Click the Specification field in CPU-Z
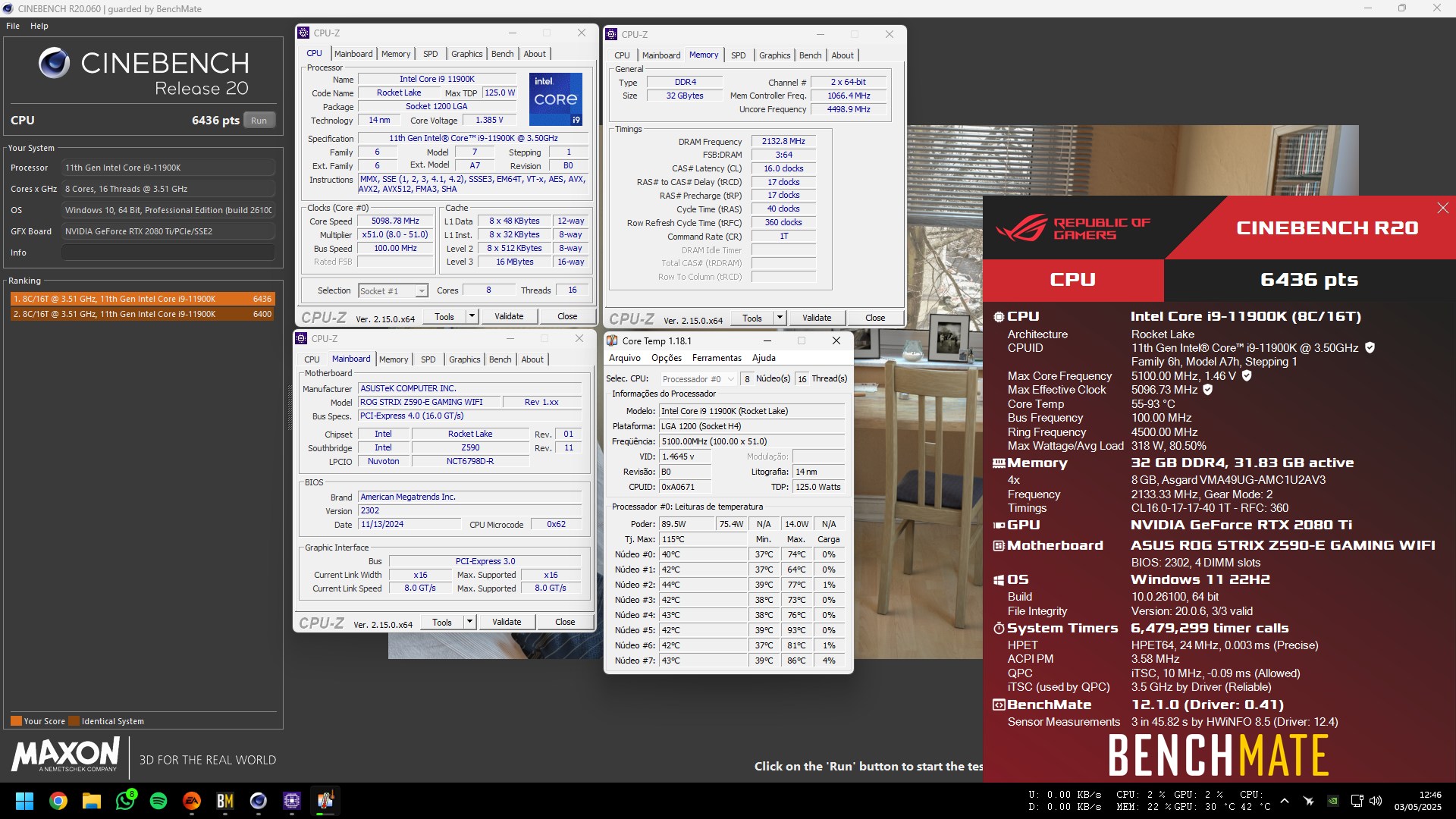This screenshot has width=1456, height=819. (473, 139)
